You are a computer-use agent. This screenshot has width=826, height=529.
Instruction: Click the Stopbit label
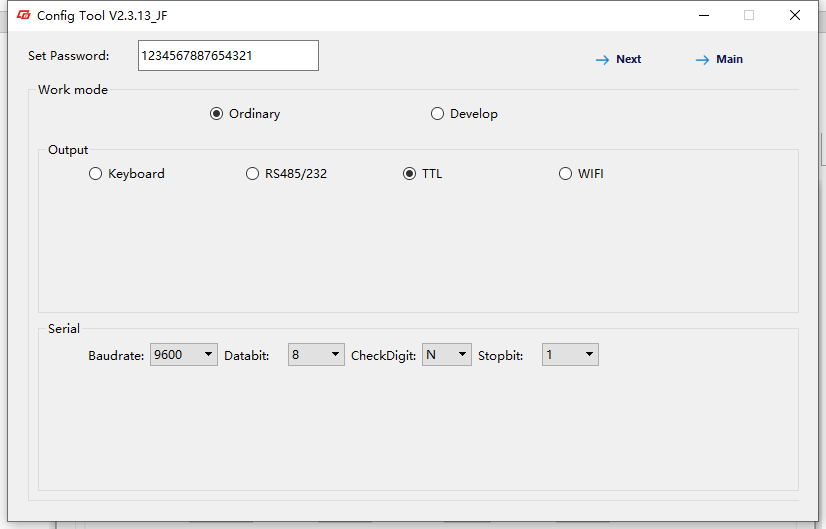tap(500, 356)
